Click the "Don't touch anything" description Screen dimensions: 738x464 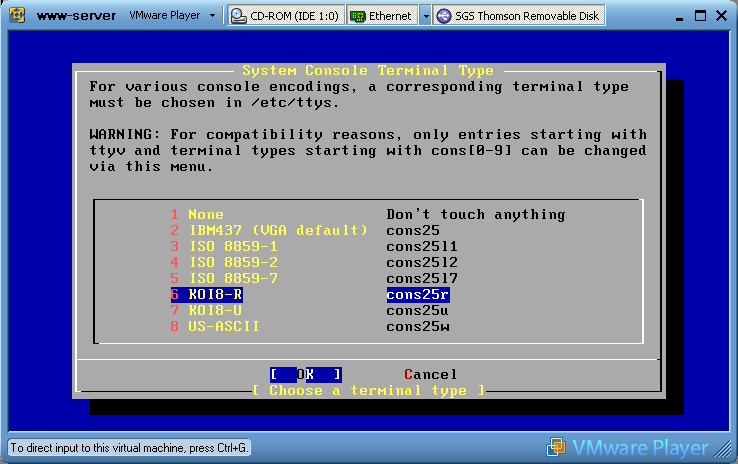tap(476, 215)
